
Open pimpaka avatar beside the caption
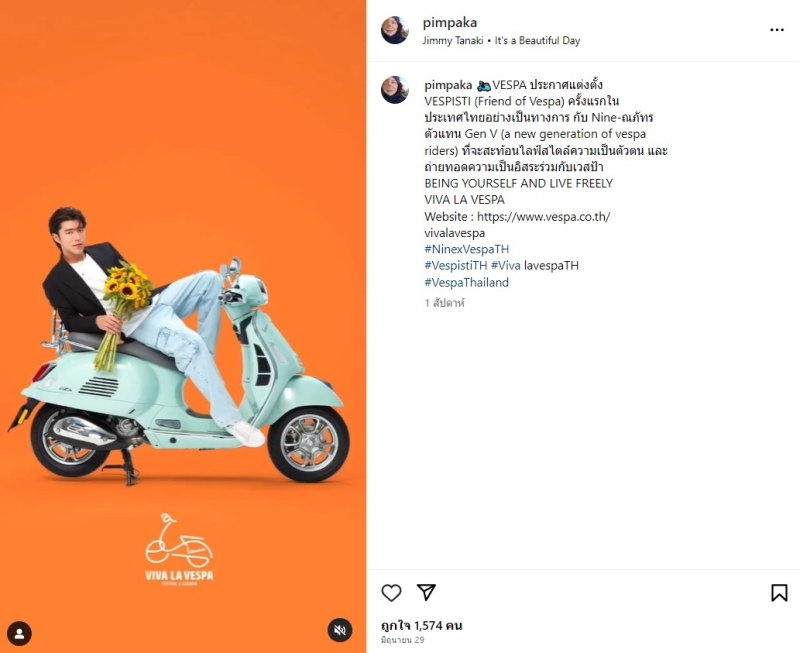[x=395, y=90]
